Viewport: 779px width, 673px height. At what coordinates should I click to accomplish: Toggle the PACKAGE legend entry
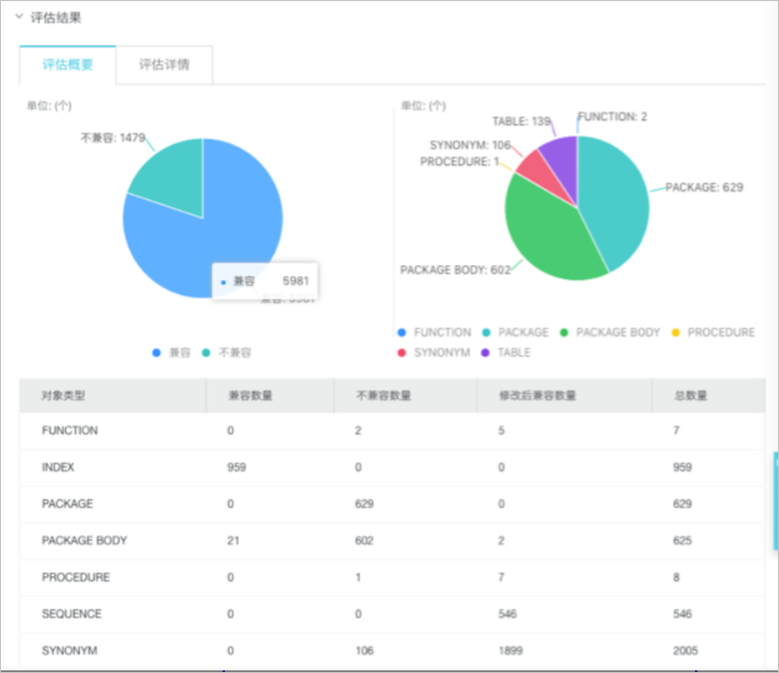516,332
